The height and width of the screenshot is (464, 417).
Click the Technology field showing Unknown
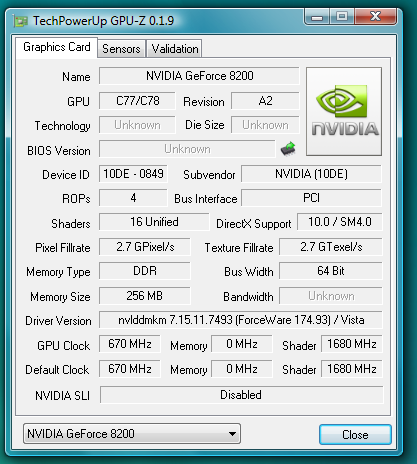[x=137, y=125]
